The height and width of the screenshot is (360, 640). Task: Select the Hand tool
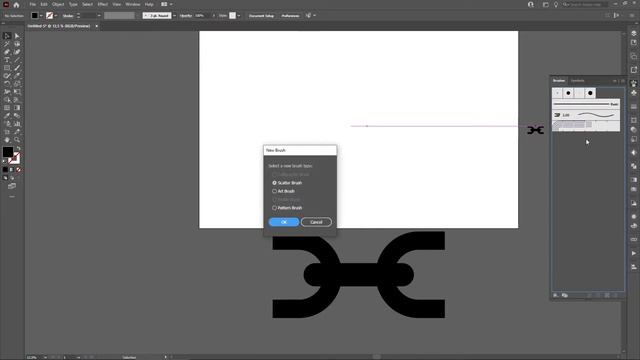pyautogui.click(x=7, y=140)
